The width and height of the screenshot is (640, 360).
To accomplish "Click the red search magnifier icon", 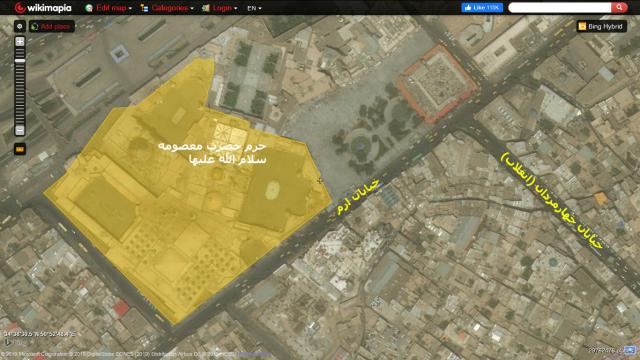I will 619,7.
